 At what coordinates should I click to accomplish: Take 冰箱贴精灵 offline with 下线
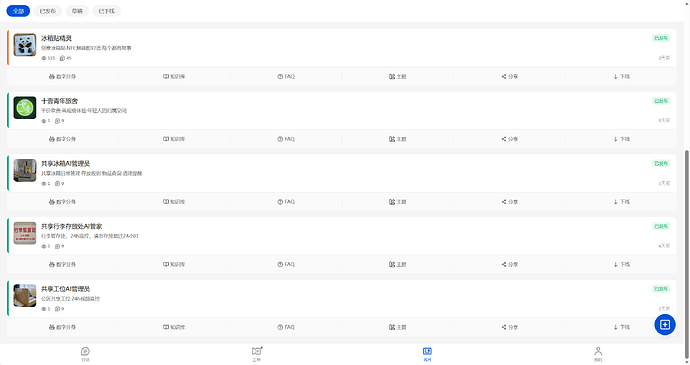(x=621, y=77)
